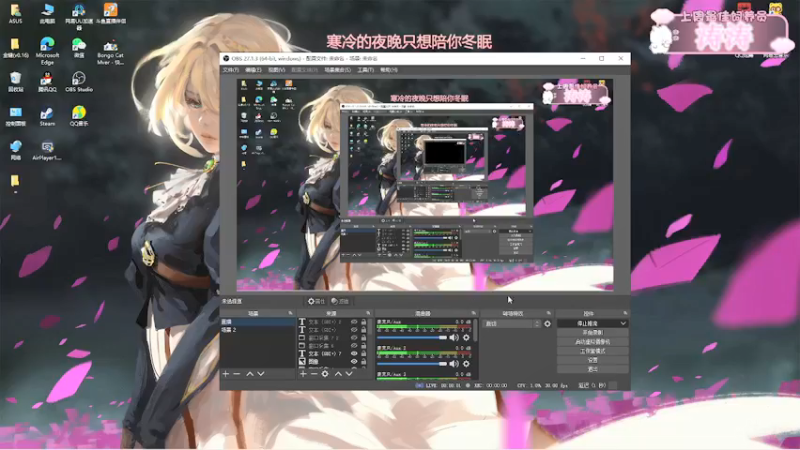Pop out the 控件 dock using its header icon
Screen dimensions: 800x450
(x=625, y=313)
